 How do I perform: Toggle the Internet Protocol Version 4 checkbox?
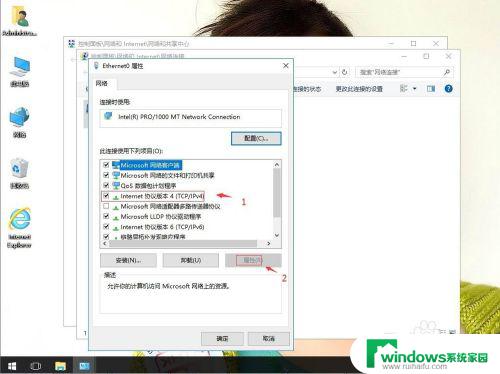click(x=106, y=196)
